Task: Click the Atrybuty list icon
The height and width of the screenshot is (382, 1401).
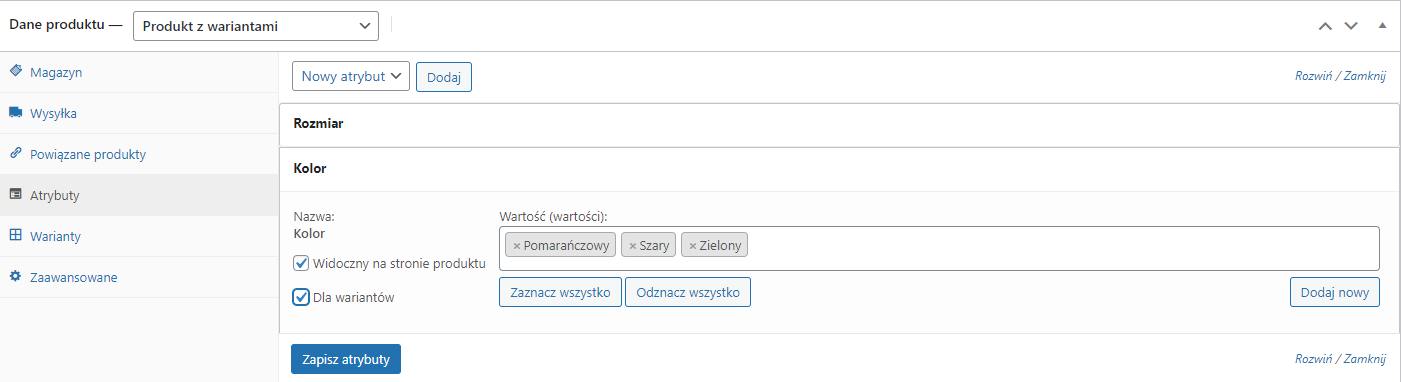Action: tap(15, 195)
